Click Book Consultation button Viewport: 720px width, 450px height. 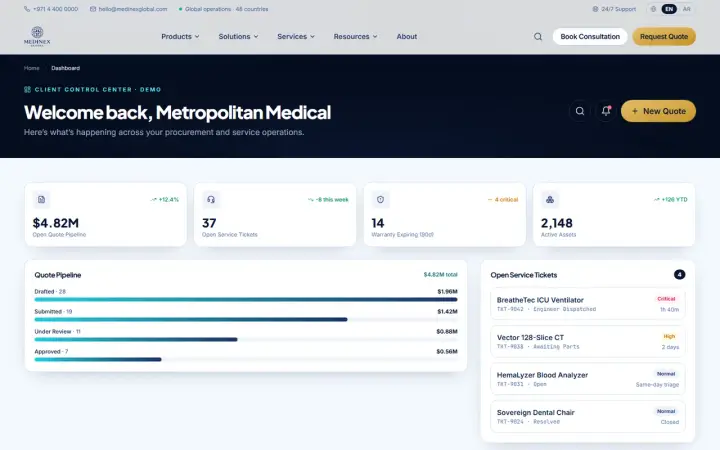tap(590, 36)
